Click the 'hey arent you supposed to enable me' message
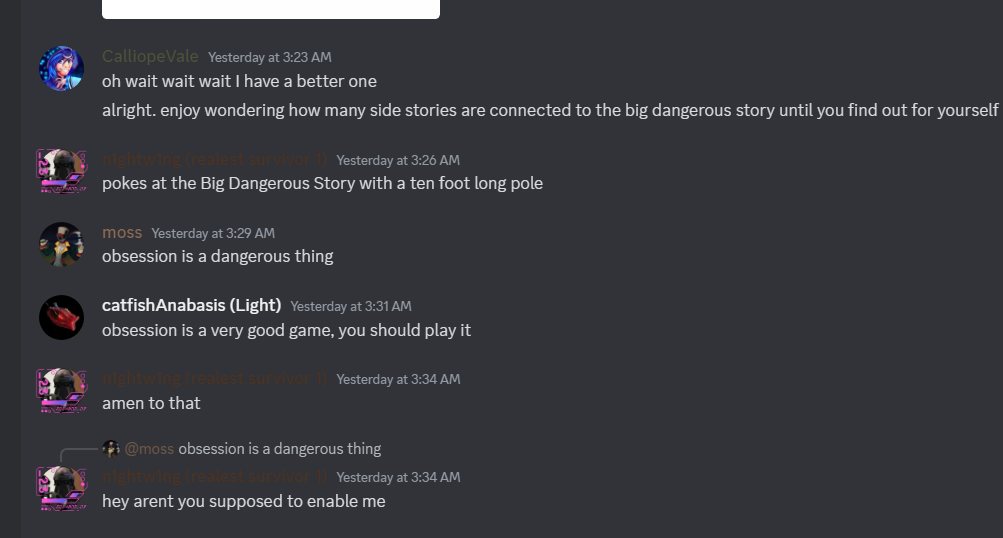The height and width of the screenshot is (538, 1003). [244, 502]
